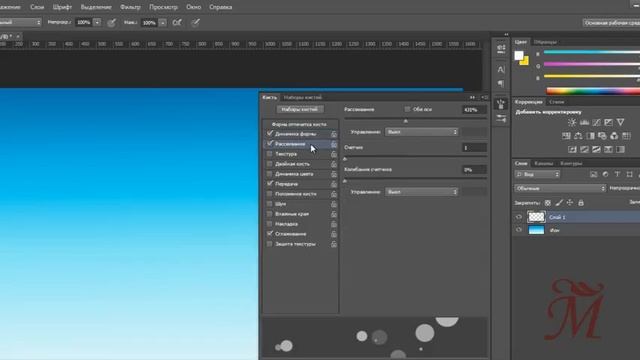Uncheck Динамика формы brush option

[x=269, y=133]
